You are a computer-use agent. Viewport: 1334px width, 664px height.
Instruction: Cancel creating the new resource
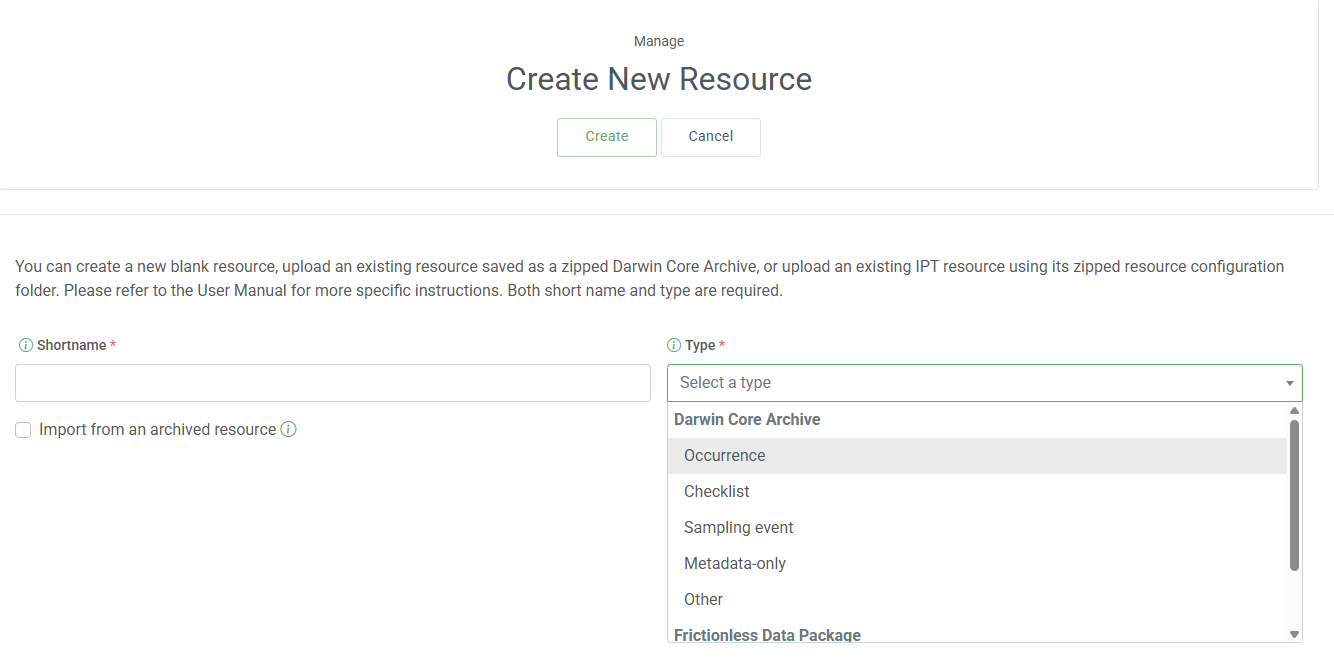(x=710, y=136)
